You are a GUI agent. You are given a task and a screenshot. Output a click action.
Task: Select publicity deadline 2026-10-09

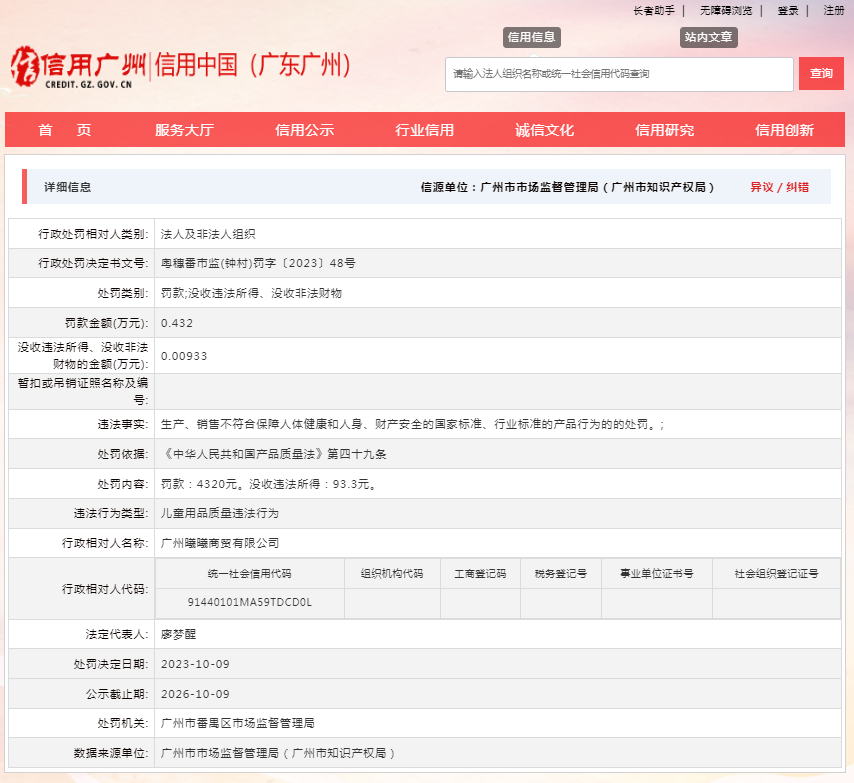pos(195,694)
